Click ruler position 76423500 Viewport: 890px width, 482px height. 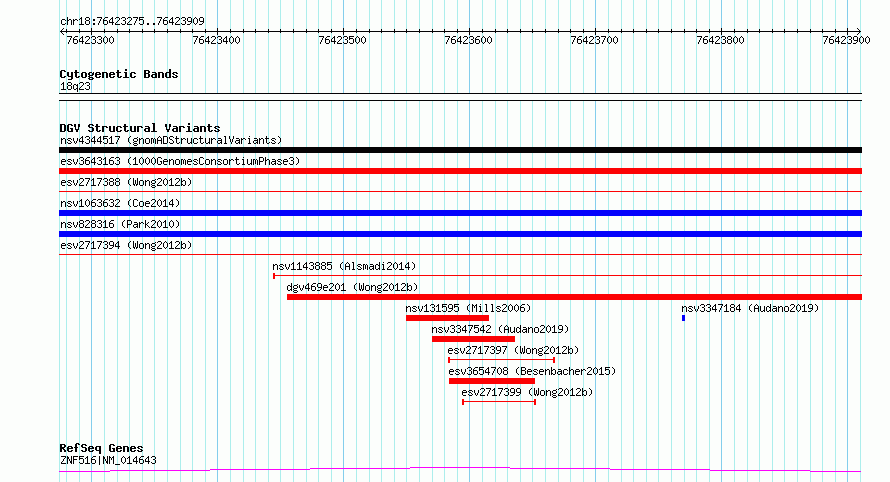point(342,40)
